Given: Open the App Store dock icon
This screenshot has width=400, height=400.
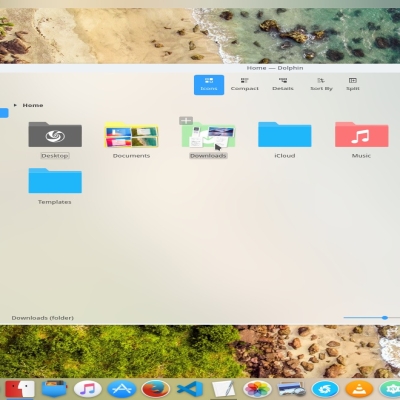Looking at the screenshot, I should (121, 389).
